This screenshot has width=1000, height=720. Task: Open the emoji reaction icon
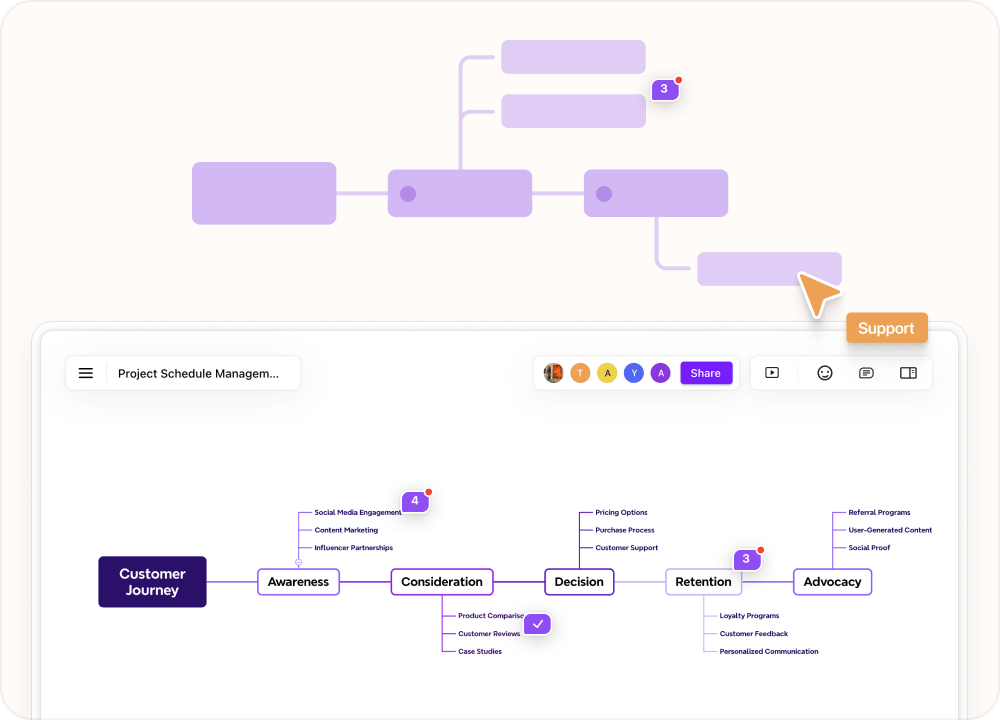click(825, 373)
